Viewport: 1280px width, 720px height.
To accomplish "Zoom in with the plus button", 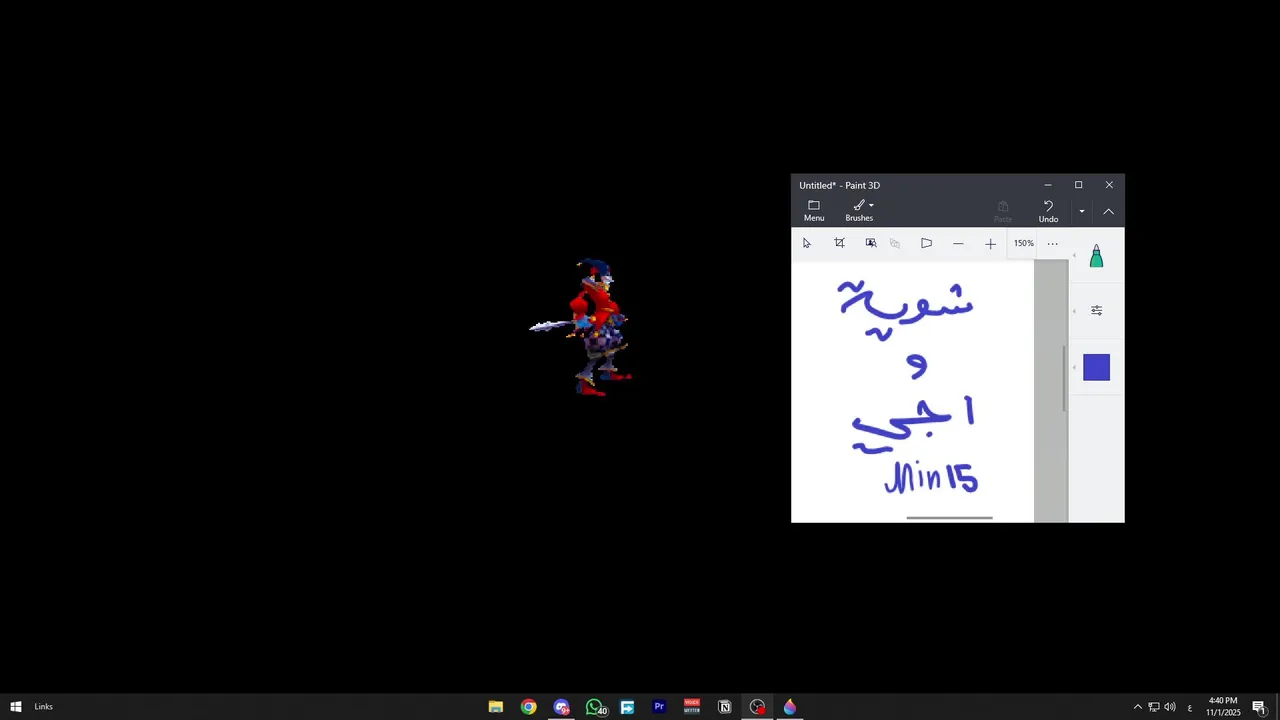I will click(990, 243).
